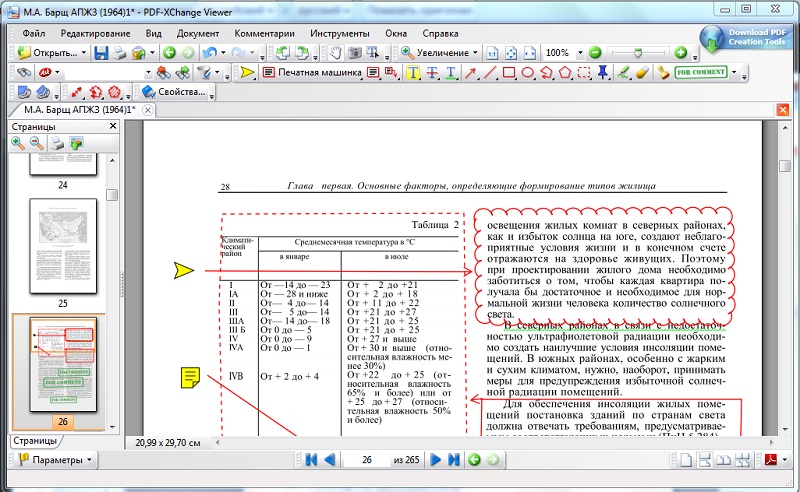Select page 25 thumbnail
Image resolution: width=800 pixels, height=492 pixels.
62,245
